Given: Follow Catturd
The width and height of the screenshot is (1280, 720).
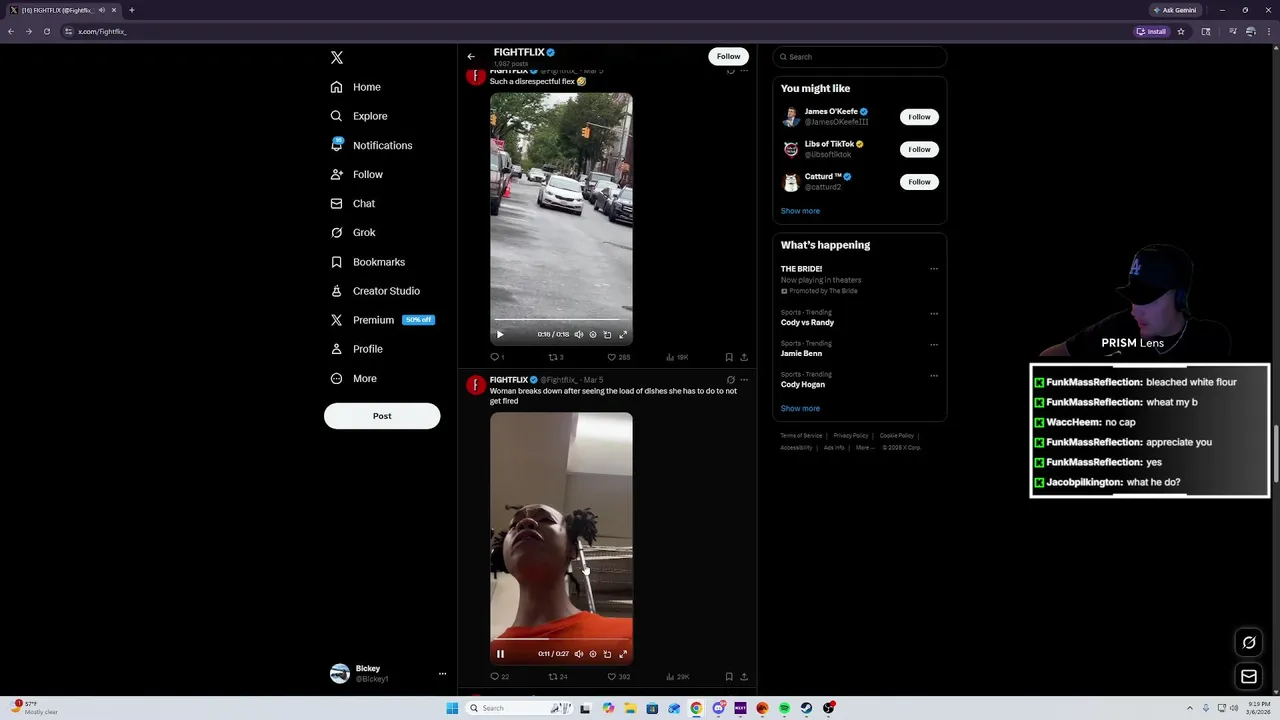Looking at the screenshot, I should [919, 181].
